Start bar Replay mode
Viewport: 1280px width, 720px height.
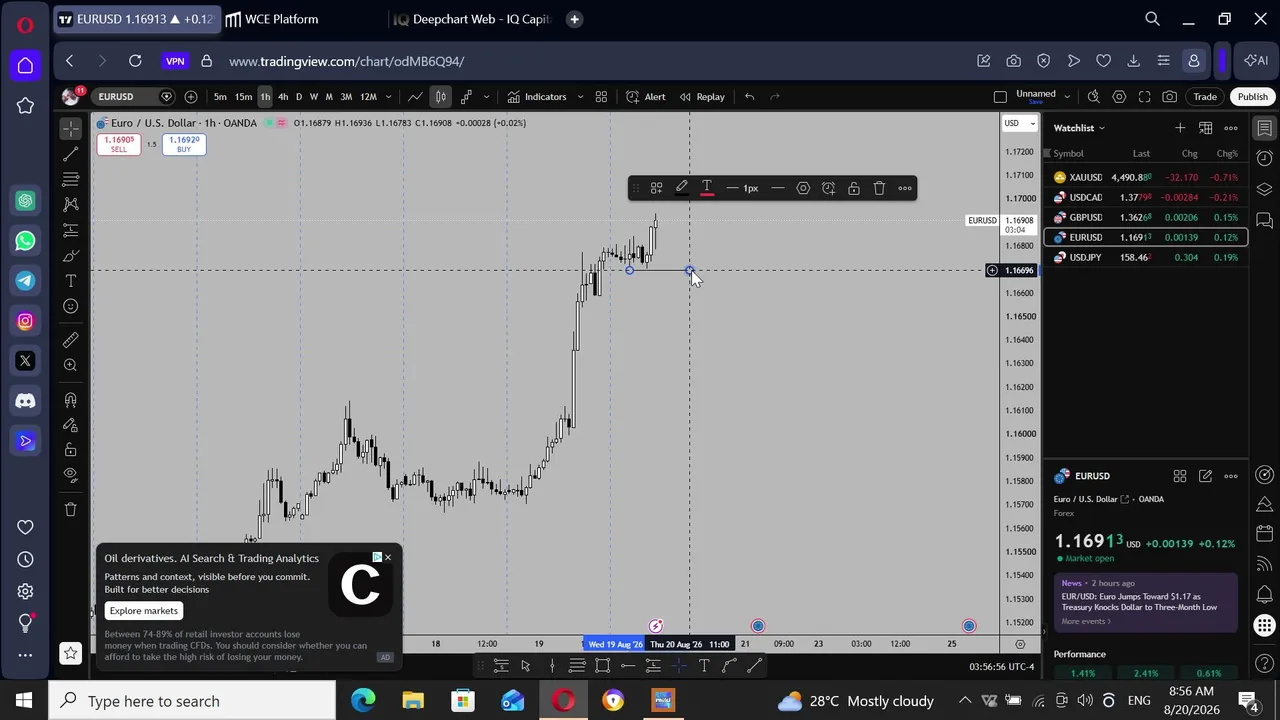[x=702, y=97]
